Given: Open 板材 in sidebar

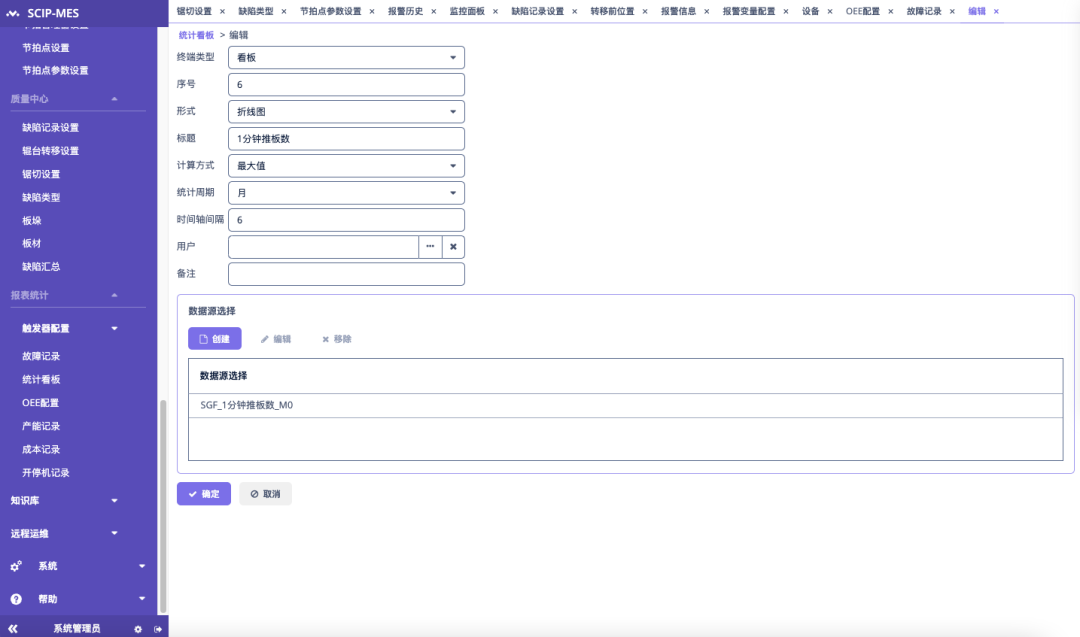Looking at the screenshot, I should click(x=32, y=243).
